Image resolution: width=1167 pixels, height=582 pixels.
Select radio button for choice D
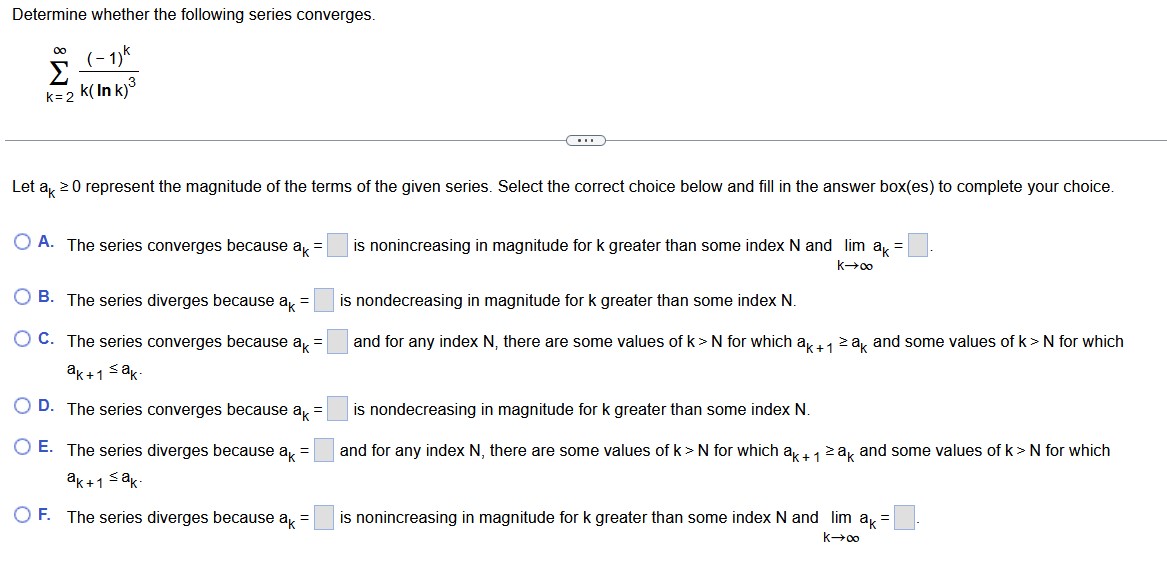pos(20,404)
